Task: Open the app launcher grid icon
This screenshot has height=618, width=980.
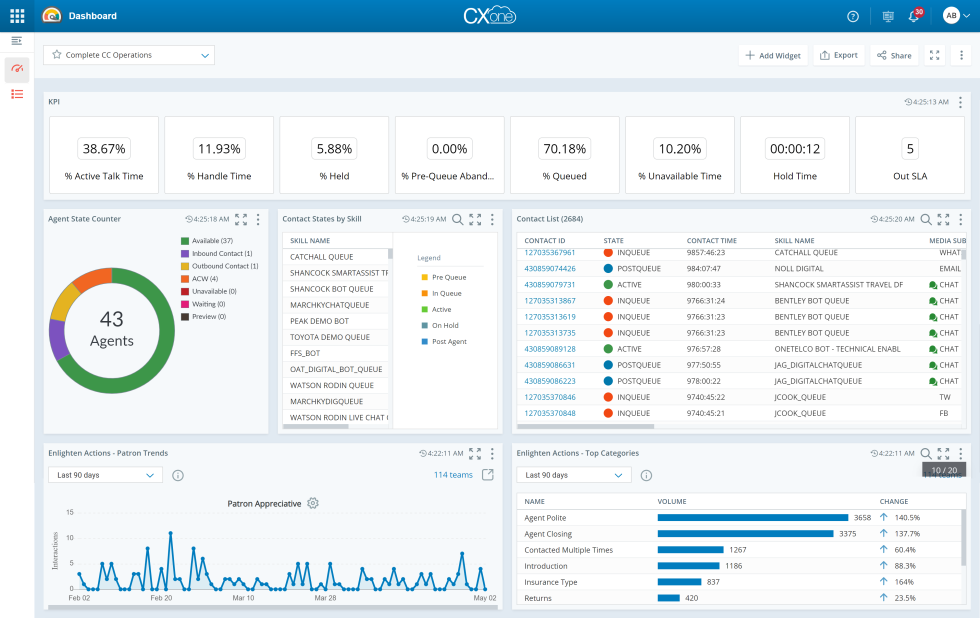Action: 17,16
